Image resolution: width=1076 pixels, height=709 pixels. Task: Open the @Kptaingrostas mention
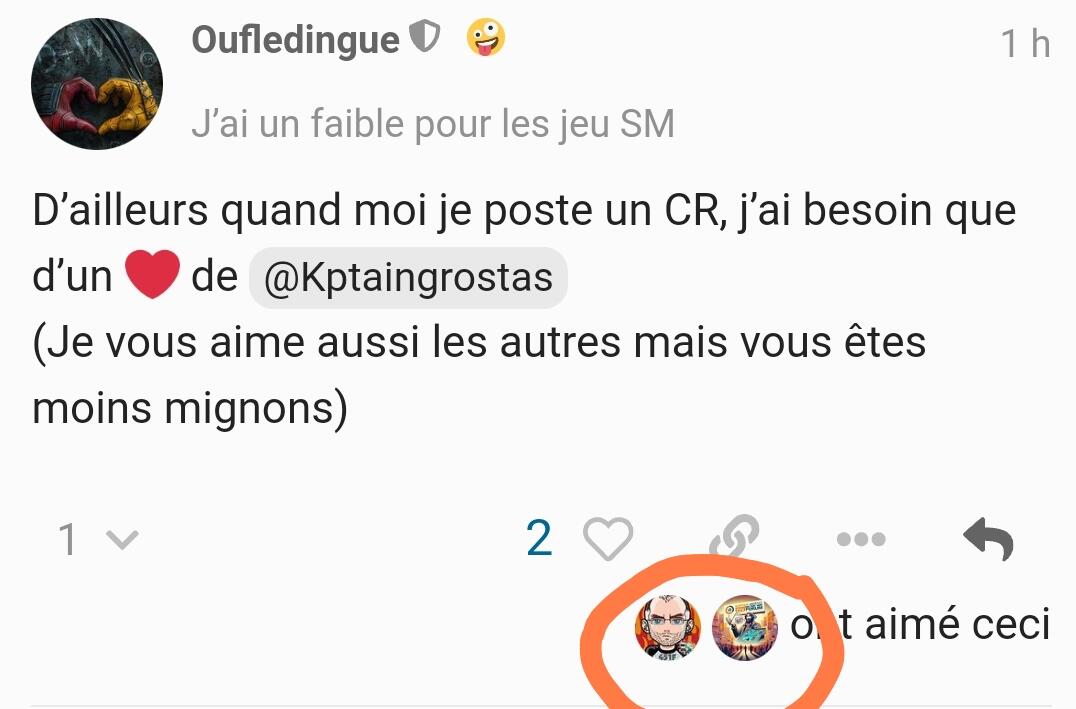tap(408, 278)
